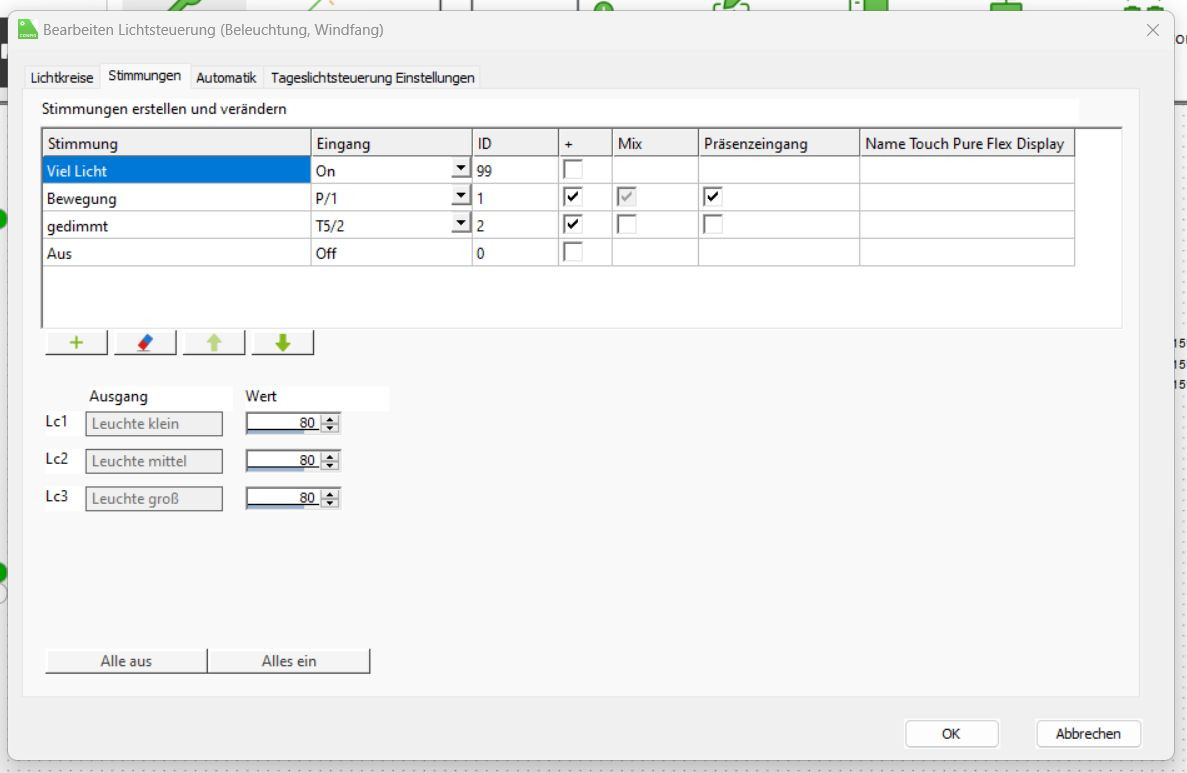This screenshot has width=1187, height=773.
Task: Increase the Leuchte mittel value with the up spinner arrow
Action: point(332,457)
